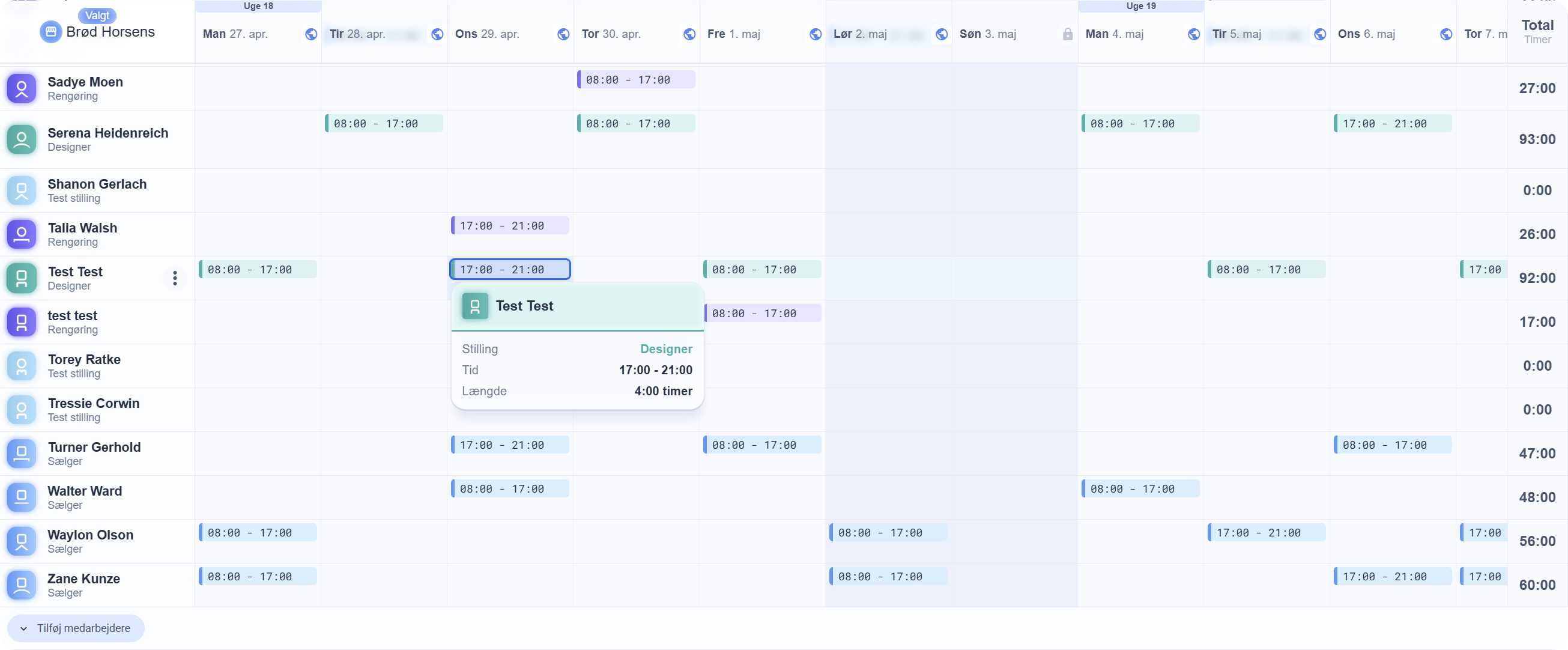Click Sadye Moen's avatar icon
The width and height of the screenshot is (1568, 650).
click(21, 88)
